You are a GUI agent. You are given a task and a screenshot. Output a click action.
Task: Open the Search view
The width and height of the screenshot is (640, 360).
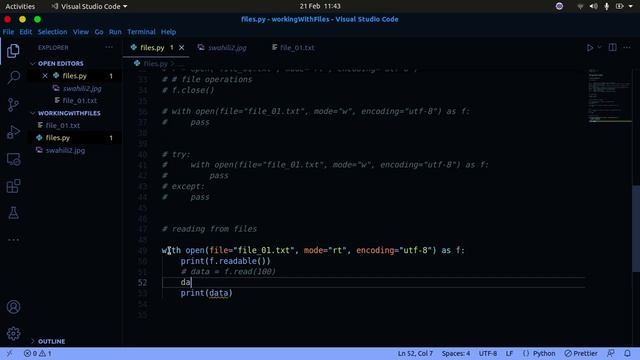(13, 77)
